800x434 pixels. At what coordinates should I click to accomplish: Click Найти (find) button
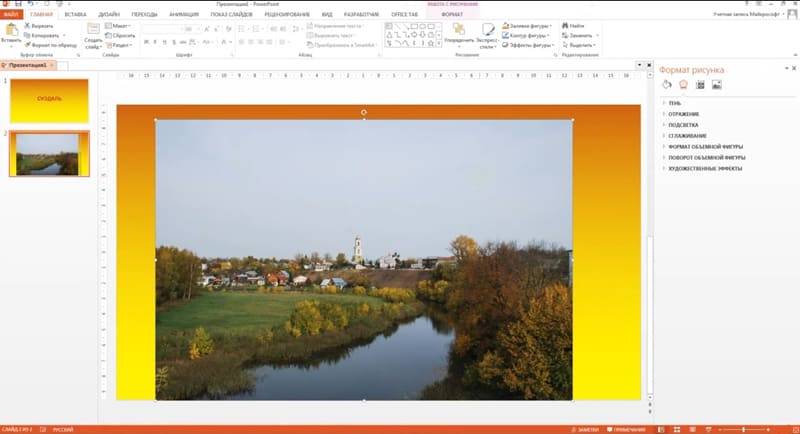point(573,26)
